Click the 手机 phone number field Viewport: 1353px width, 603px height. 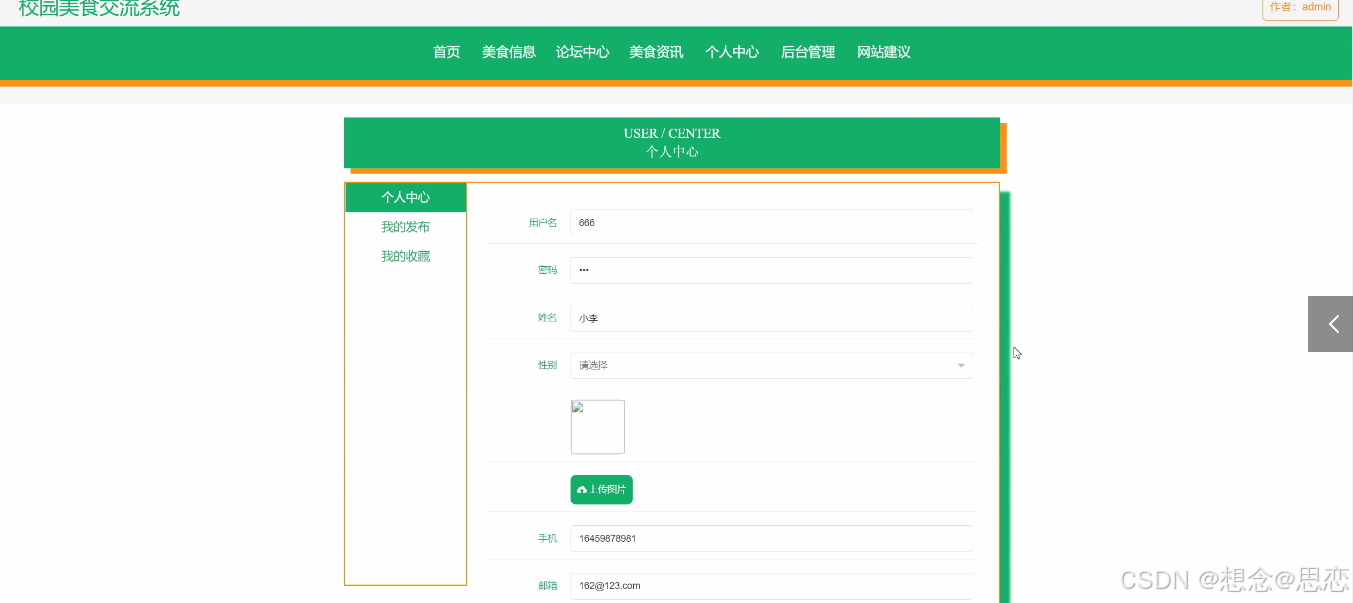pyautogui.click(x=771, y=538)
